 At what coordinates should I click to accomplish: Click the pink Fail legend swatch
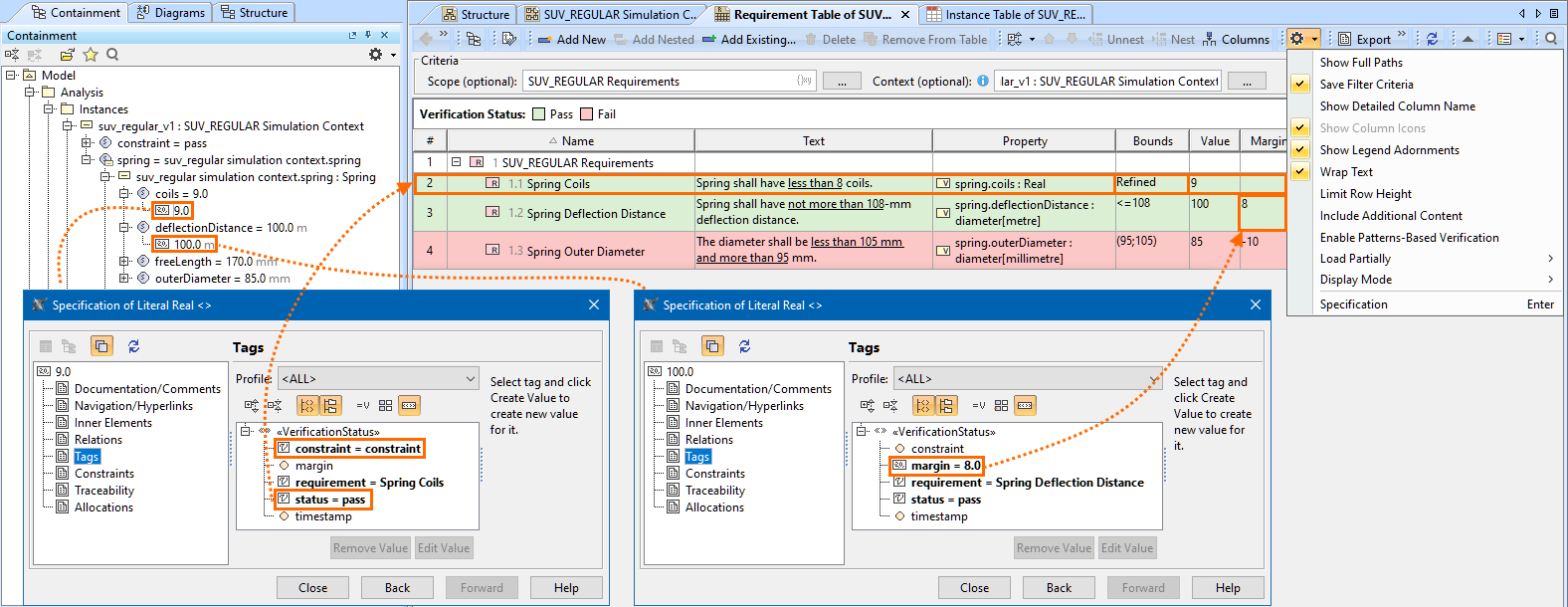pos(587,114)
